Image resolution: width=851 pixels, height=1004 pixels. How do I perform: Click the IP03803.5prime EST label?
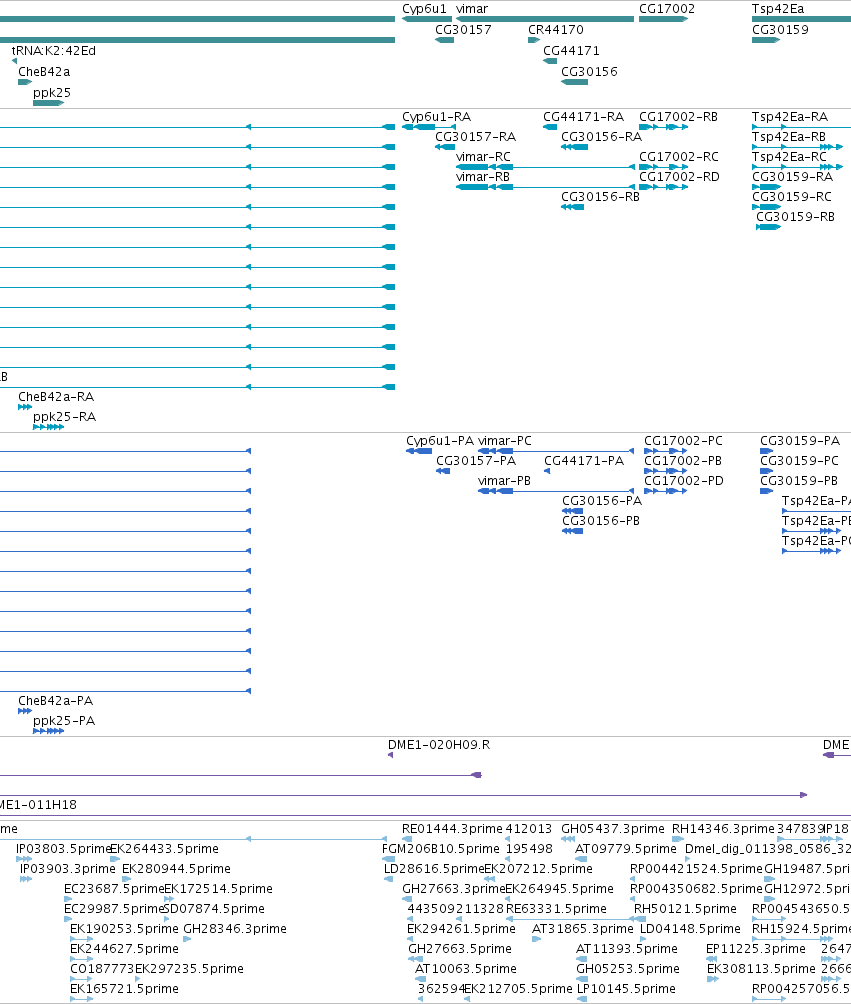(x=63, y=849)
